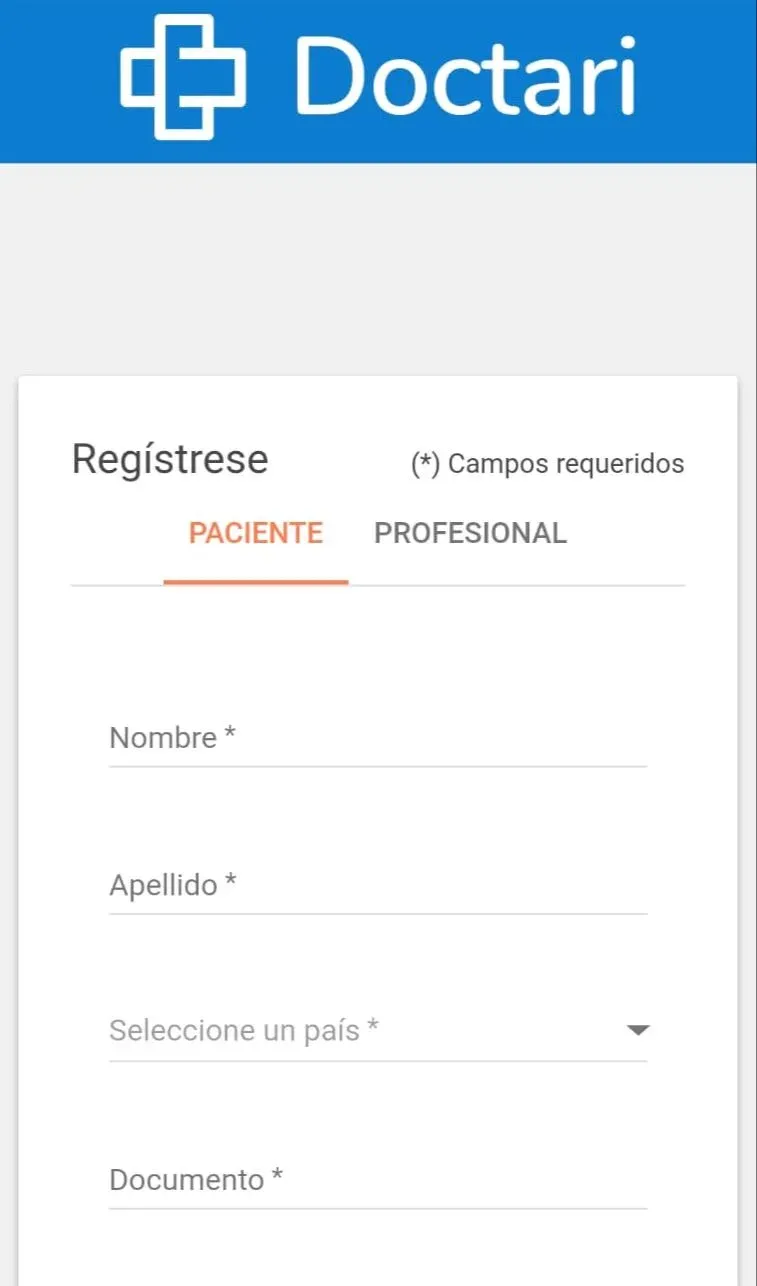This screenshot has height=1286, width=757.
Task: Click the Doctari medical cross logo icon
Action: [183, 76]
